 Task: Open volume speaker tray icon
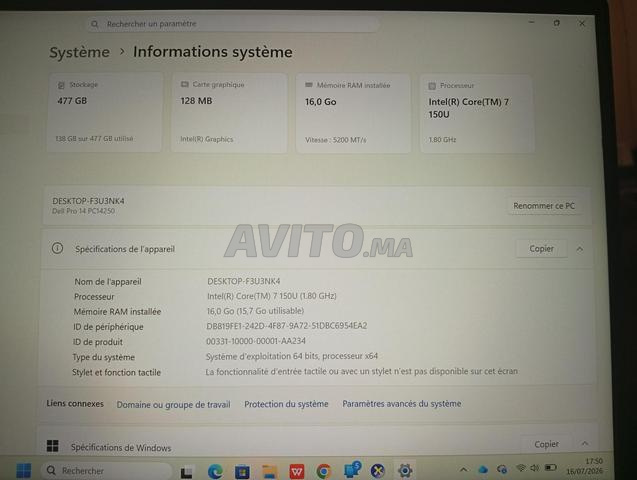tap(535, 468)
